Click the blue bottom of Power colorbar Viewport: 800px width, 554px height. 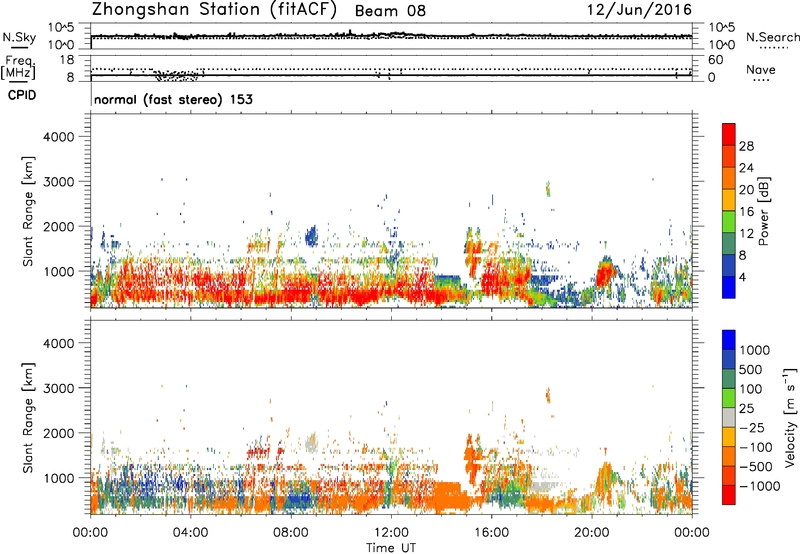pos(729,287)
